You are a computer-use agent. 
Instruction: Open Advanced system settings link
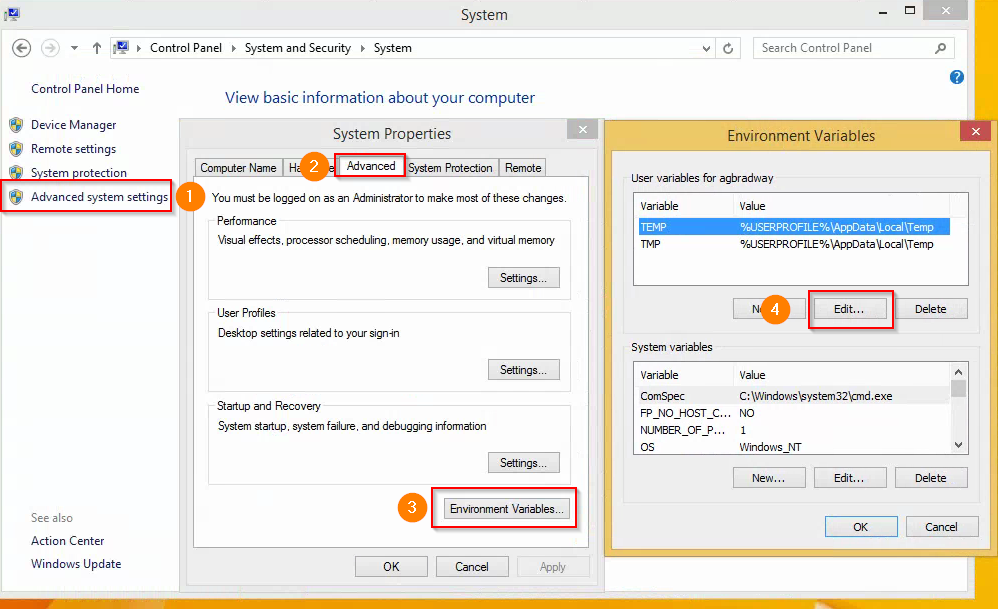99,197
